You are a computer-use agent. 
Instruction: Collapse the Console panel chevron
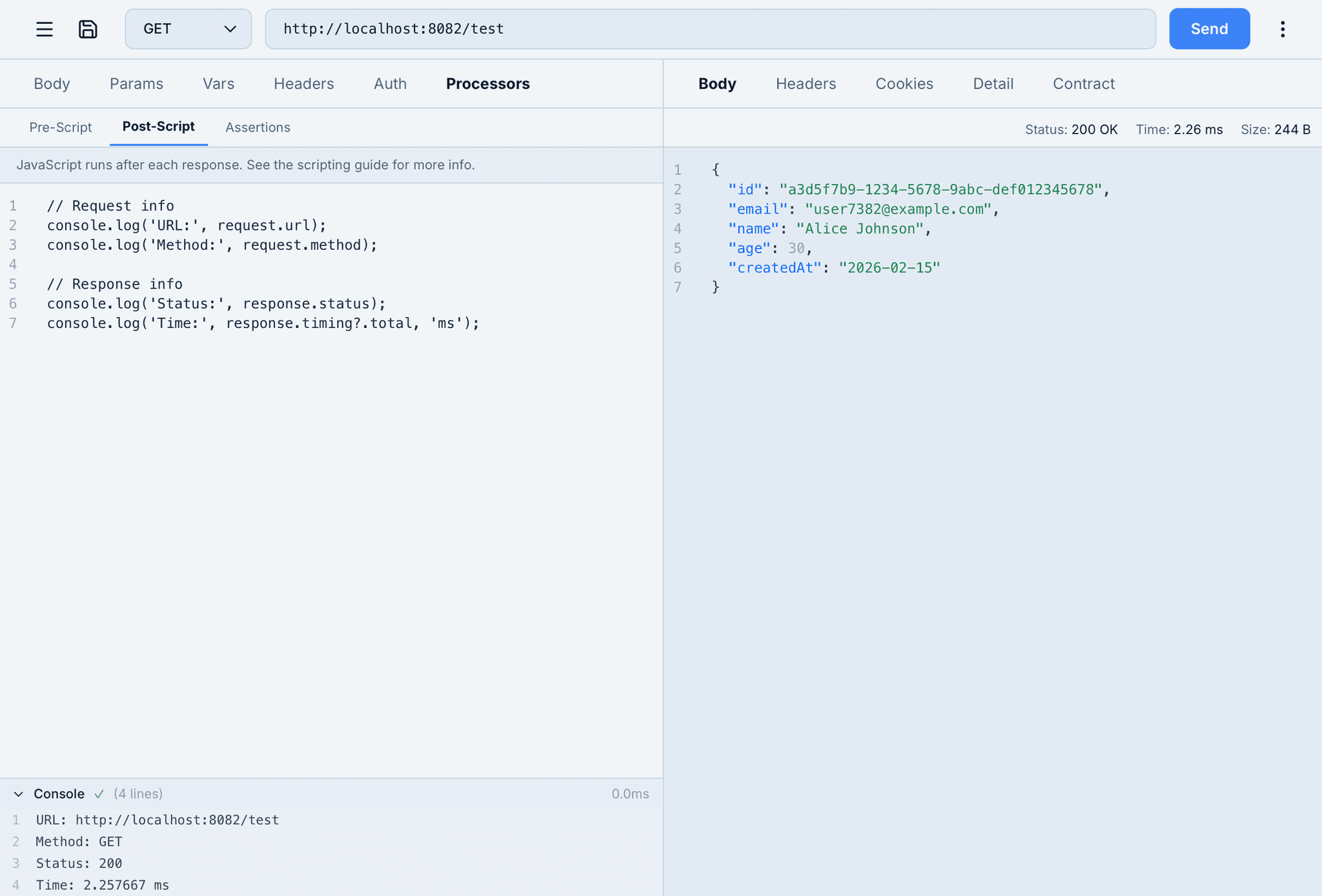pyautogui.click(x=19, y=794)
